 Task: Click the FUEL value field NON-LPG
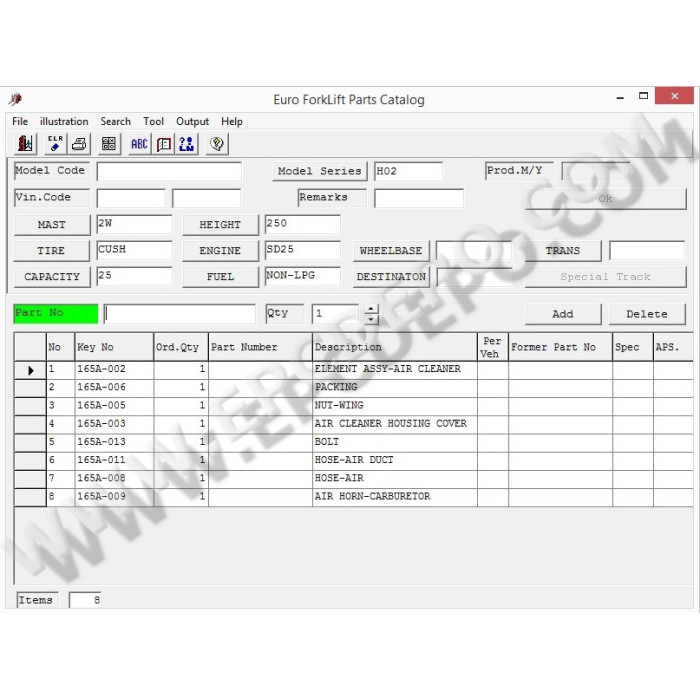tap(303, 276)
